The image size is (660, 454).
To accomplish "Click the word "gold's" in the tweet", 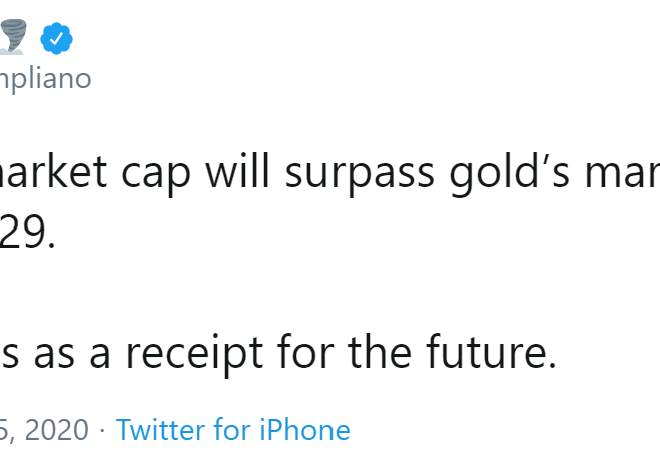I will [509, 172].
